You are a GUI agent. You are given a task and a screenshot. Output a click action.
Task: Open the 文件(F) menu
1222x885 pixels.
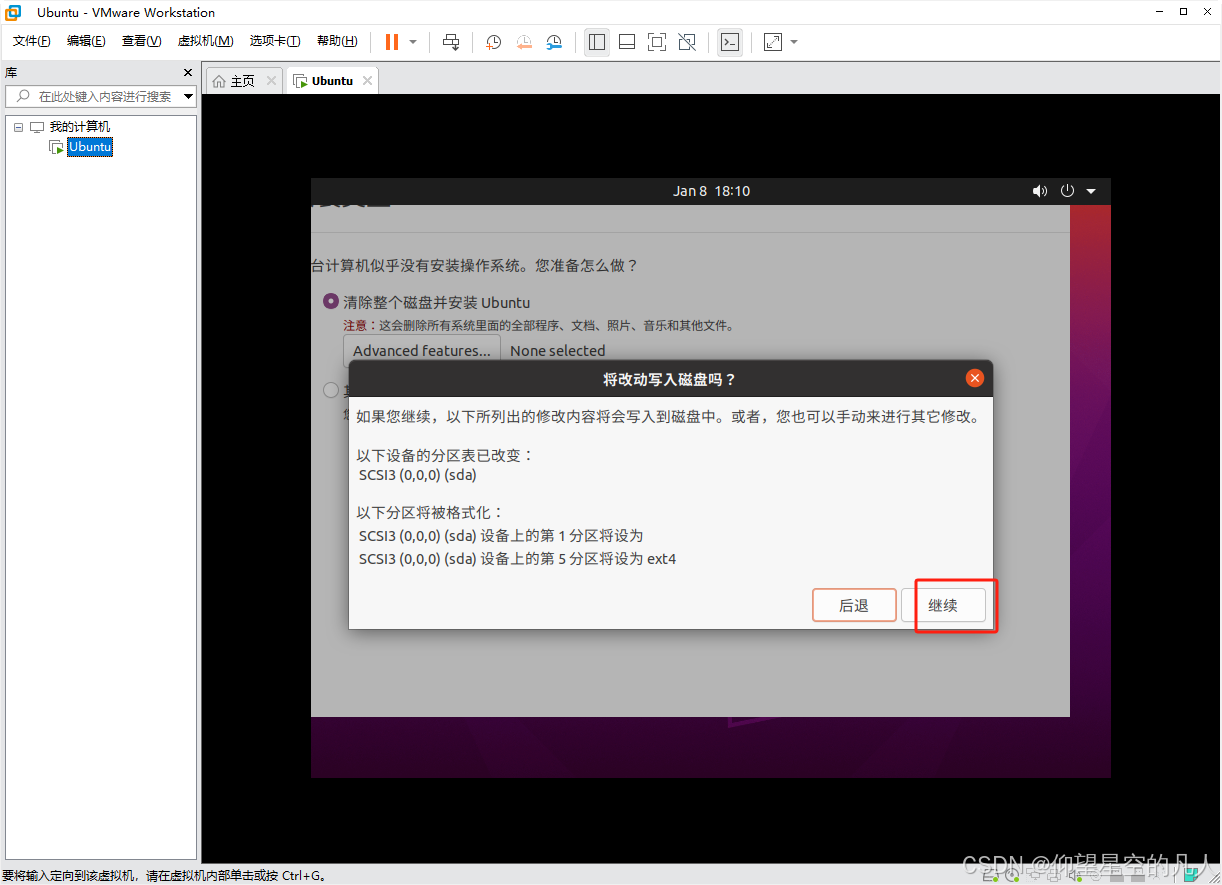click(32, 41)
